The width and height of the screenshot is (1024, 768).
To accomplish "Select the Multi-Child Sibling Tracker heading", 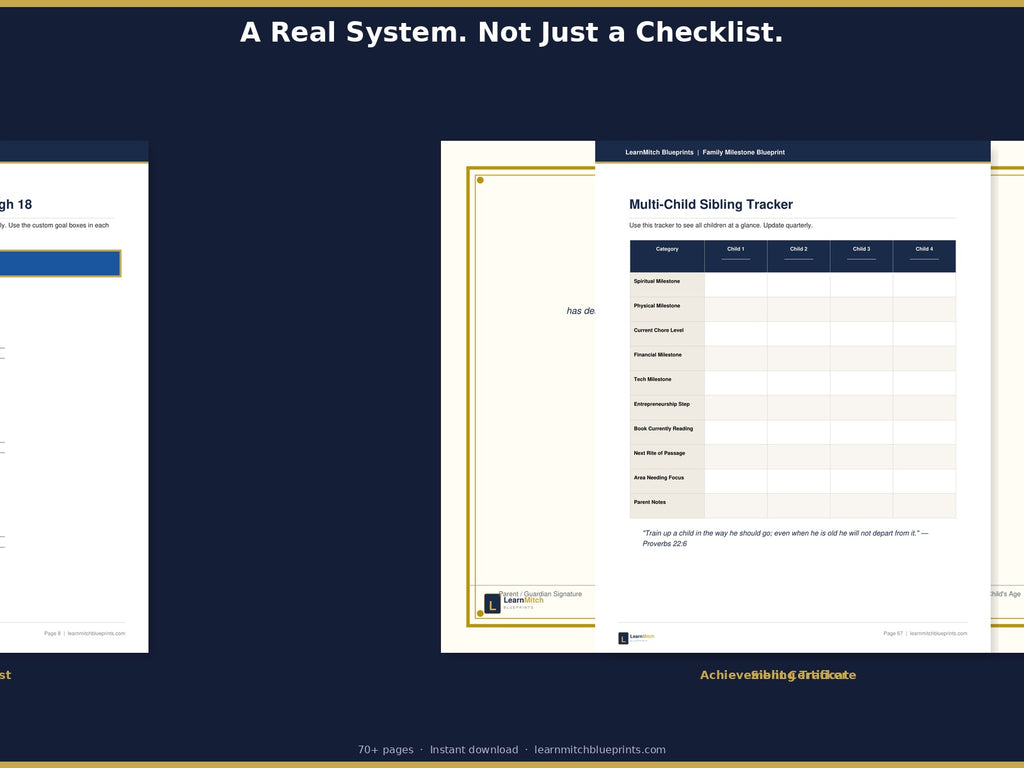I will tap(711, 204).
